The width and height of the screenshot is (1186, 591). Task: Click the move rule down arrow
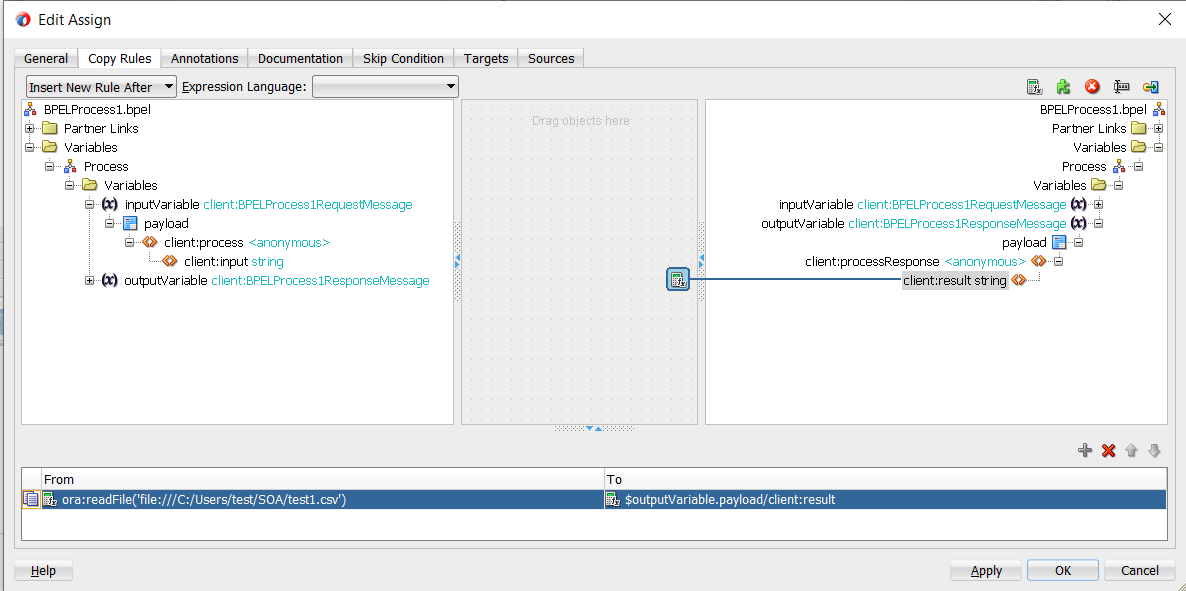tap(1154, 451)
